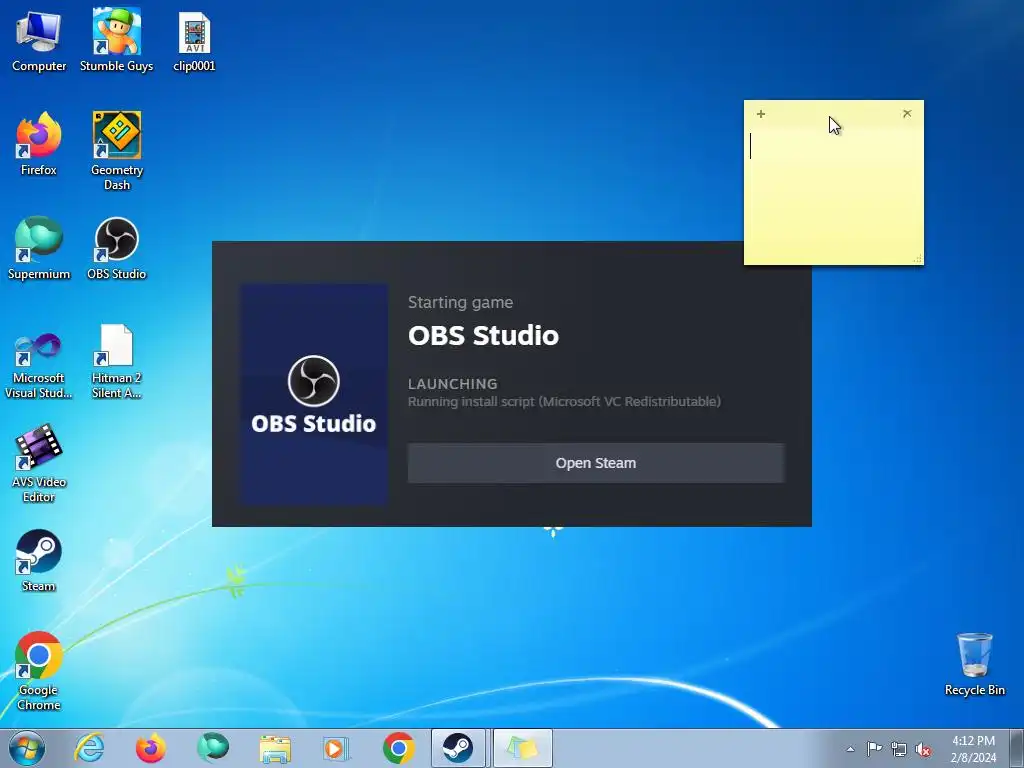Open the Computer desktop icon
Screen dimensions: 1024x768
click(39, 40)
